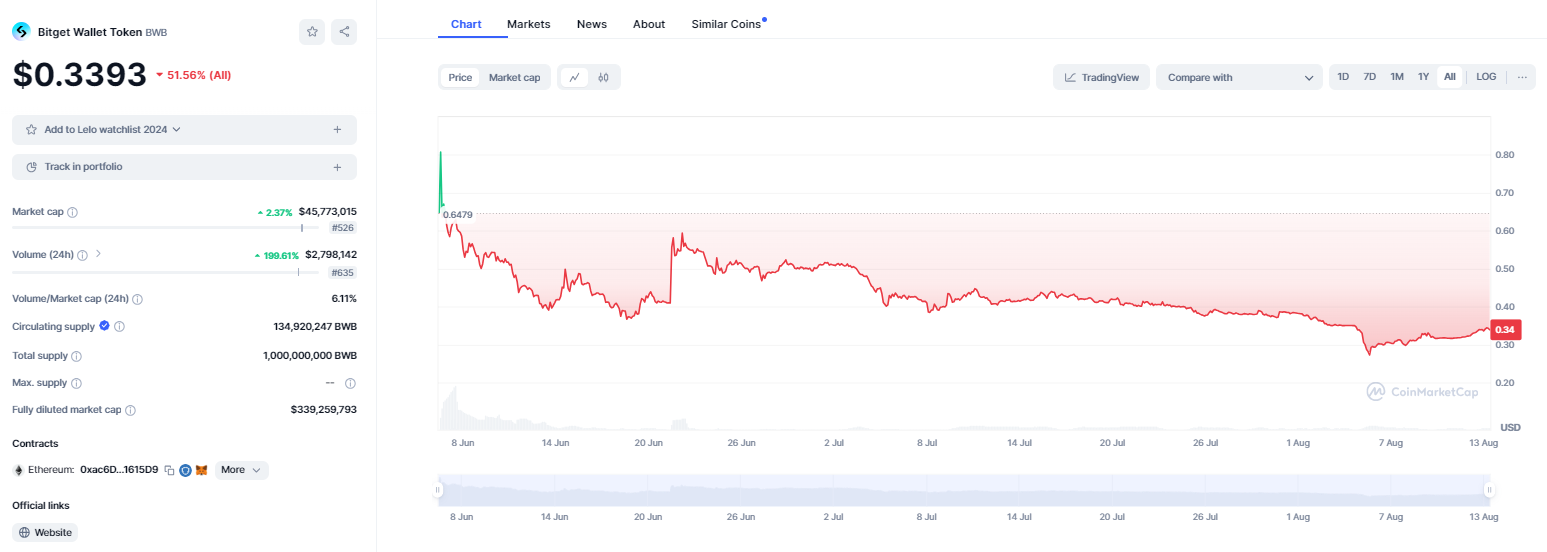Copy the Ethereum contract address
The height and width of the screenshot is (552, 1547).
tap(169, 470)
